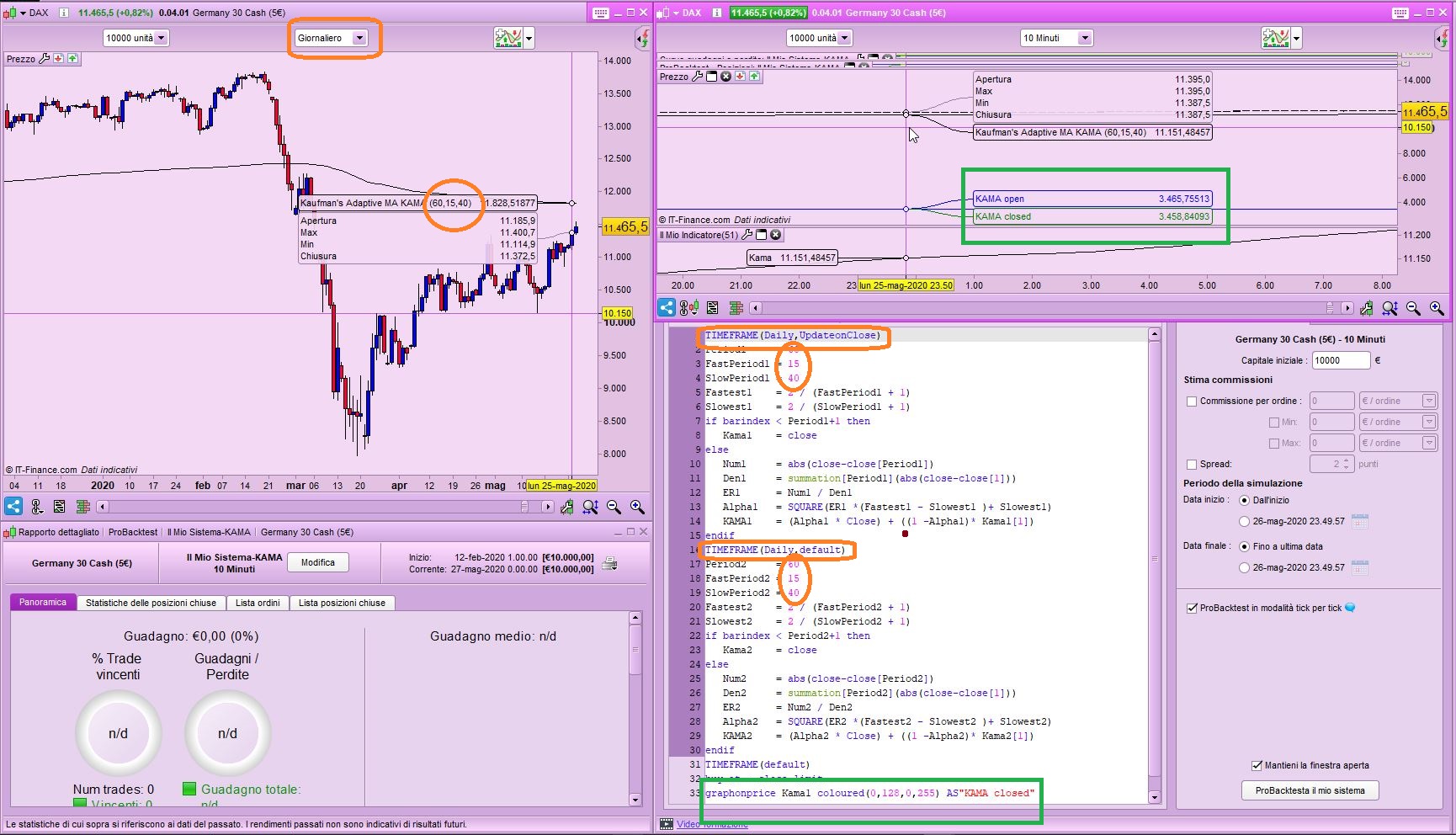Click the Modifica button
The height and width of the screenshot is (835, 1456).
(x=318, y=562)
